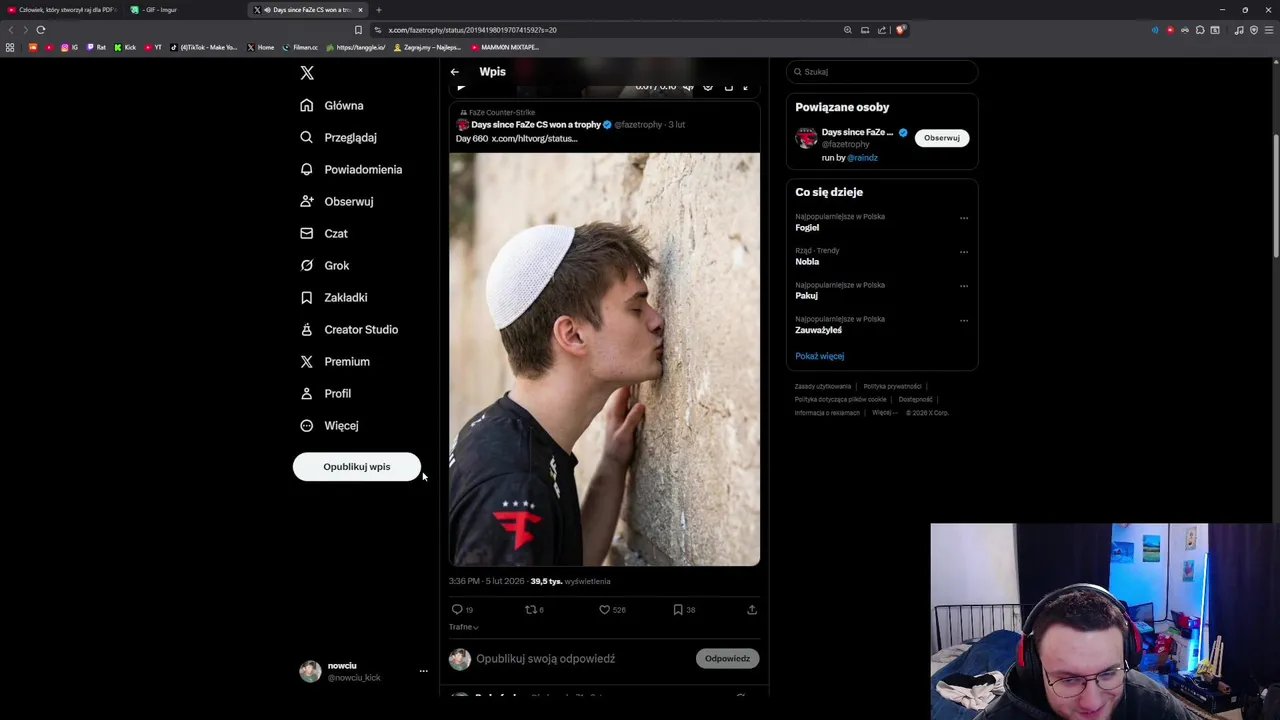
Task: Open Profil from the sidebar
Action: point(326,393)
